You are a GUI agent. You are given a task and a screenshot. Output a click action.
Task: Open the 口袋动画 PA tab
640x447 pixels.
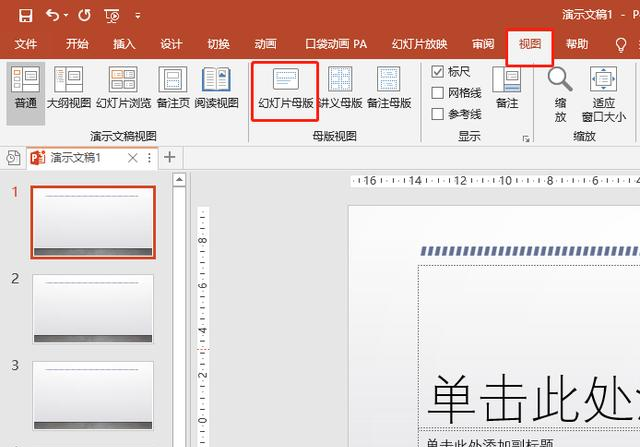click(x=336, y=44)
